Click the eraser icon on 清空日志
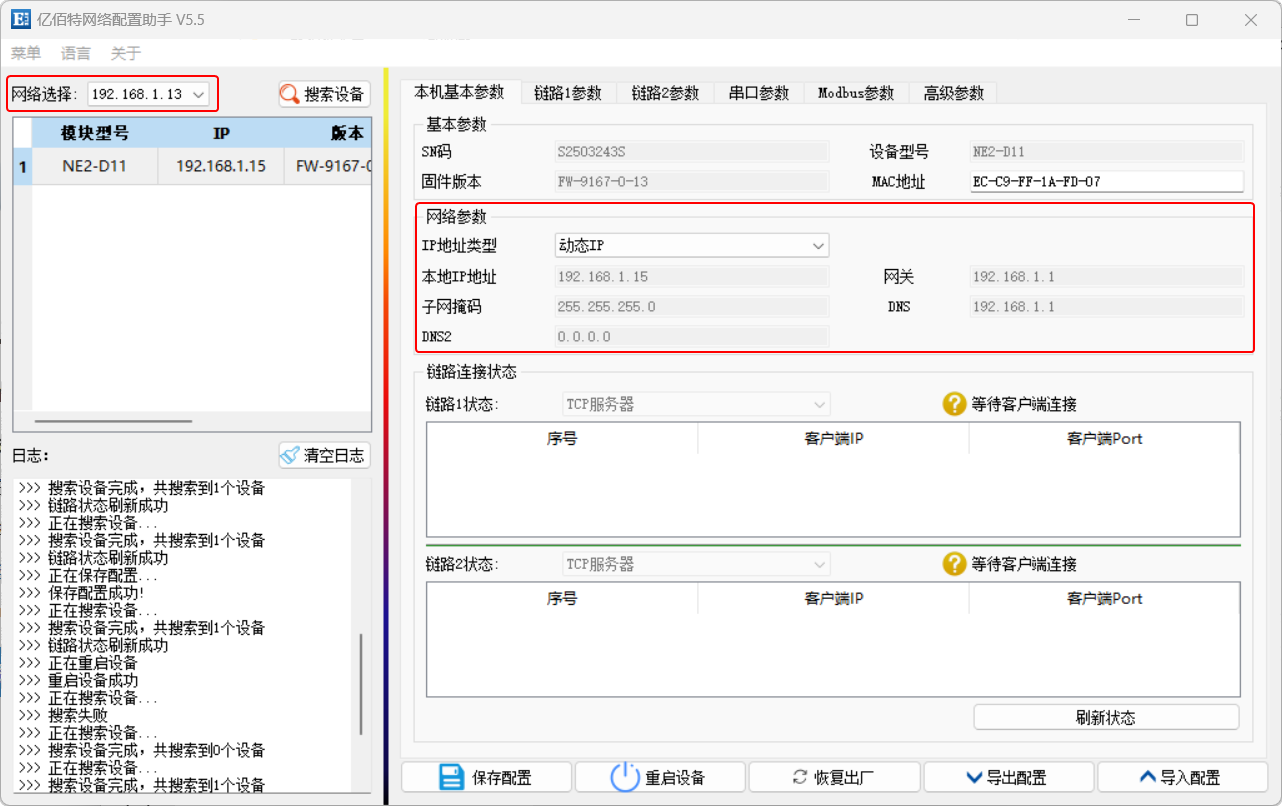 pyautogui.click(x=290, y=455)
